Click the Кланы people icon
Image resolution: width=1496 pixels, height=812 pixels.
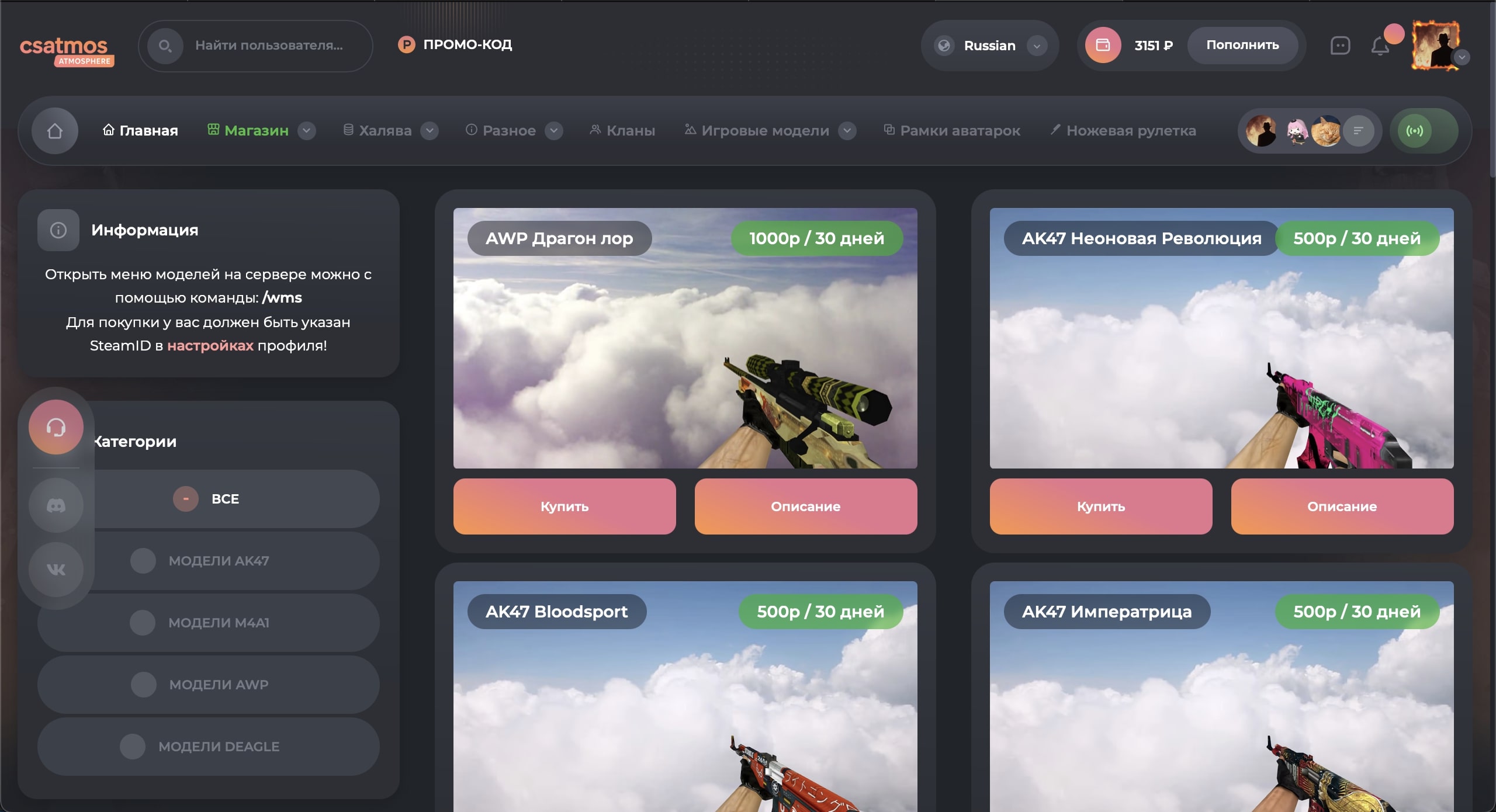595,130
